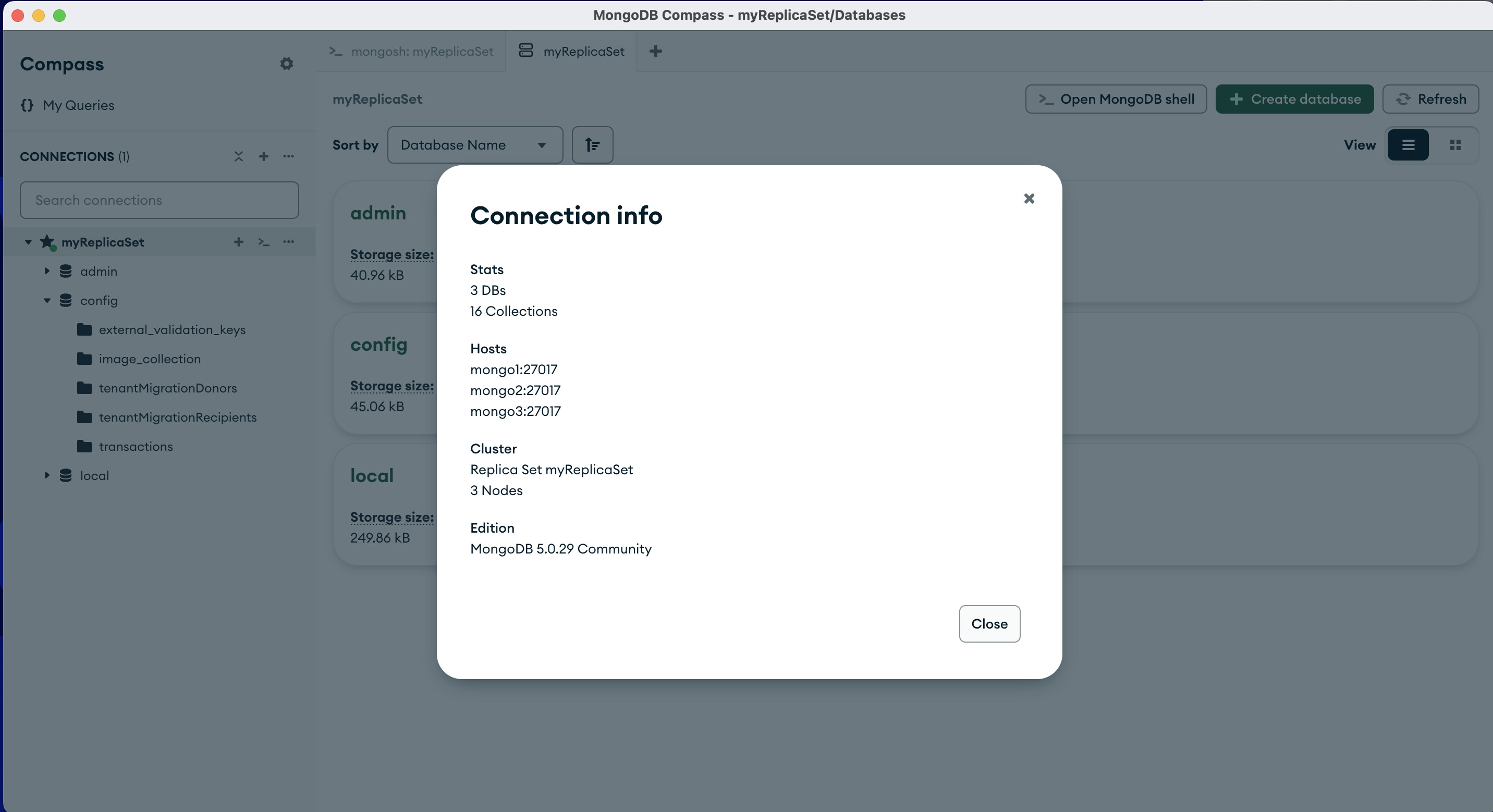
Task: Click the Close button in dialog
Action: coord(989,624)
